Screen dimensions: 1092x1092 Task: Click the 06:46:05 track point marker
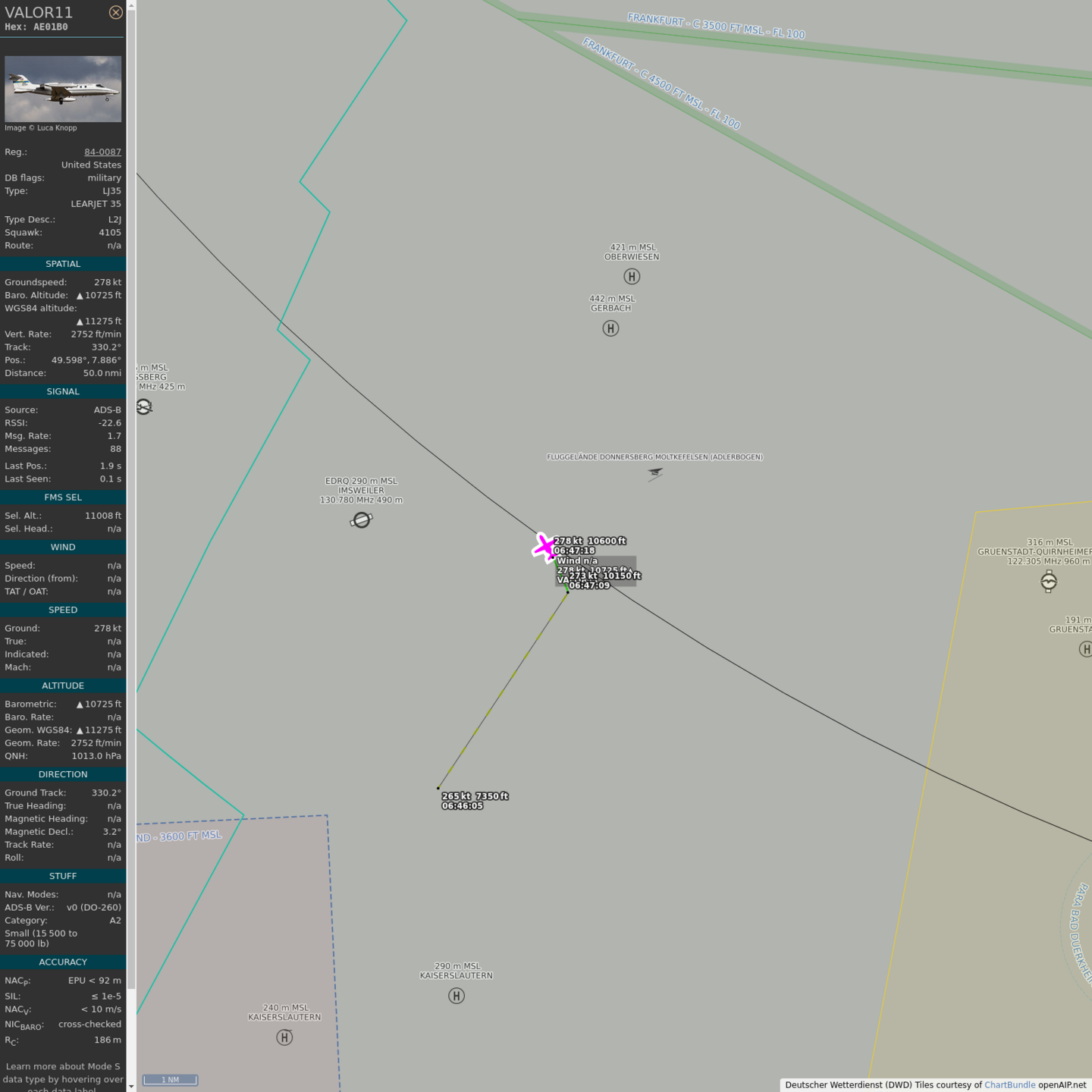[x=438, y=788]
